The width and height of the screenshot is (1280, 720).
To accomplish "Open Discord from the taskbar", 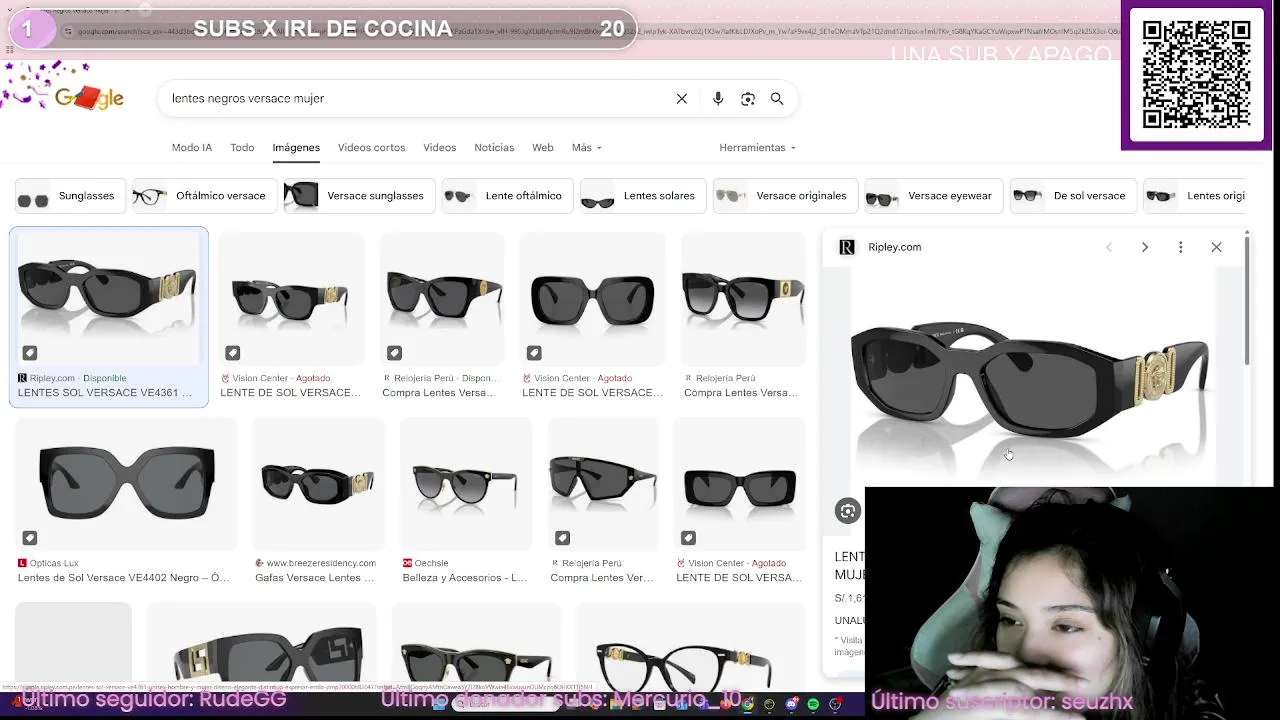I will (x=791, y=704).
